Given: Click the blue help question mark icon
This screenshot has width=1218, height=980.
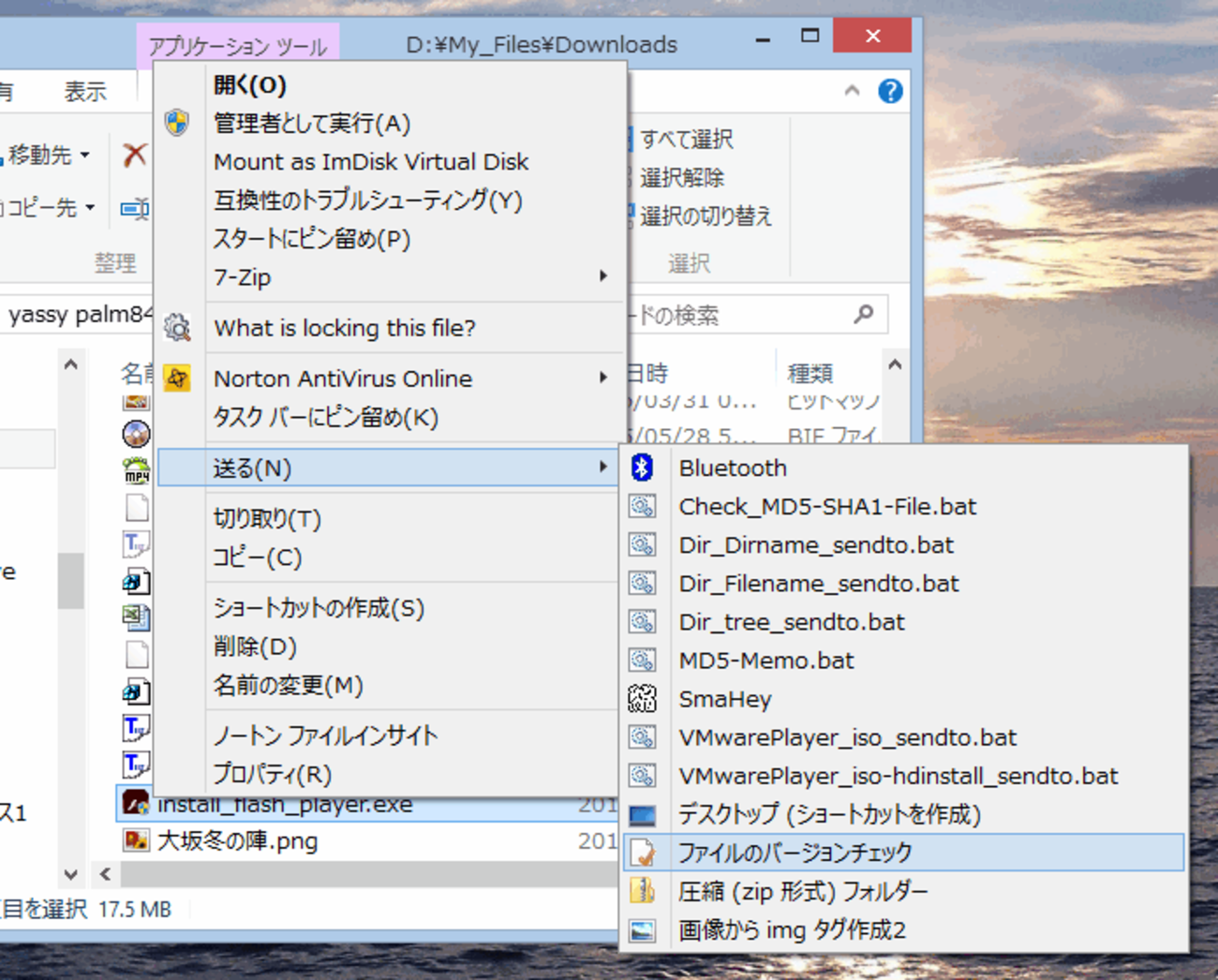Looking at the screenshot, I should coord(889,91).
